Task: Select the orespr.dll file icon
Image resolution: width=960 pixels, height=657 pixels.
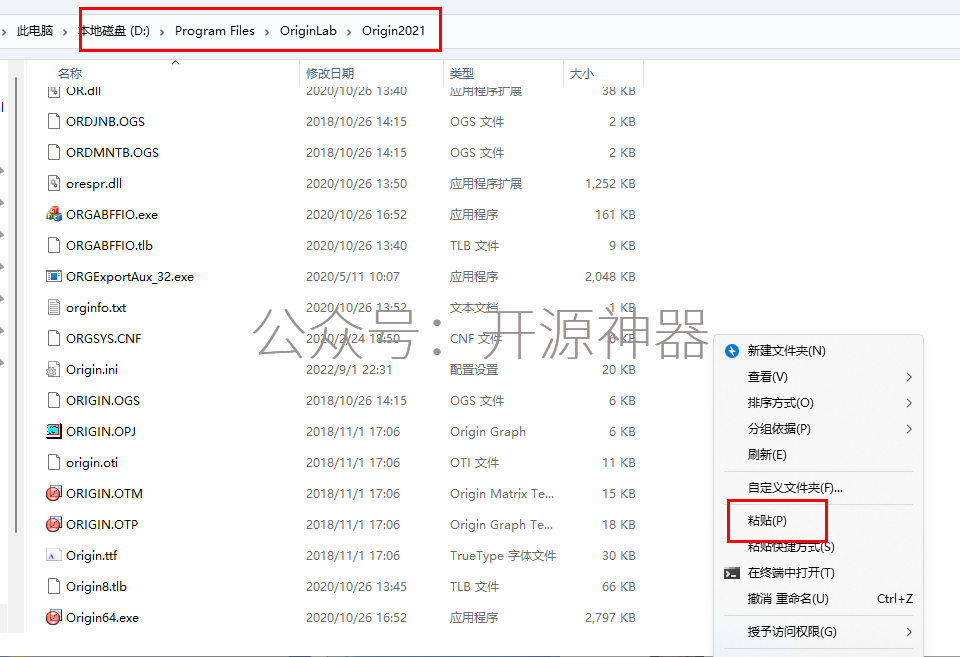Action: 54,183
